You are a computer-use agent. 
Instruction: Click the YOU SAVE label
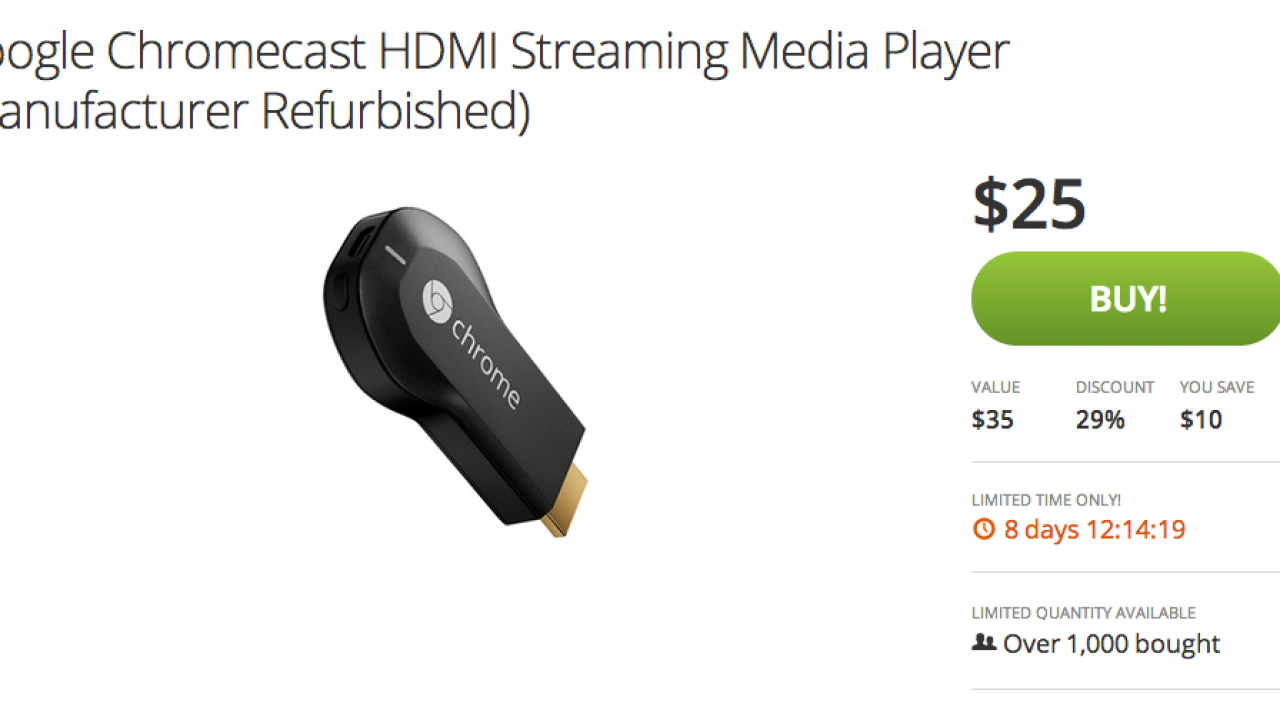click(1217, 387)
